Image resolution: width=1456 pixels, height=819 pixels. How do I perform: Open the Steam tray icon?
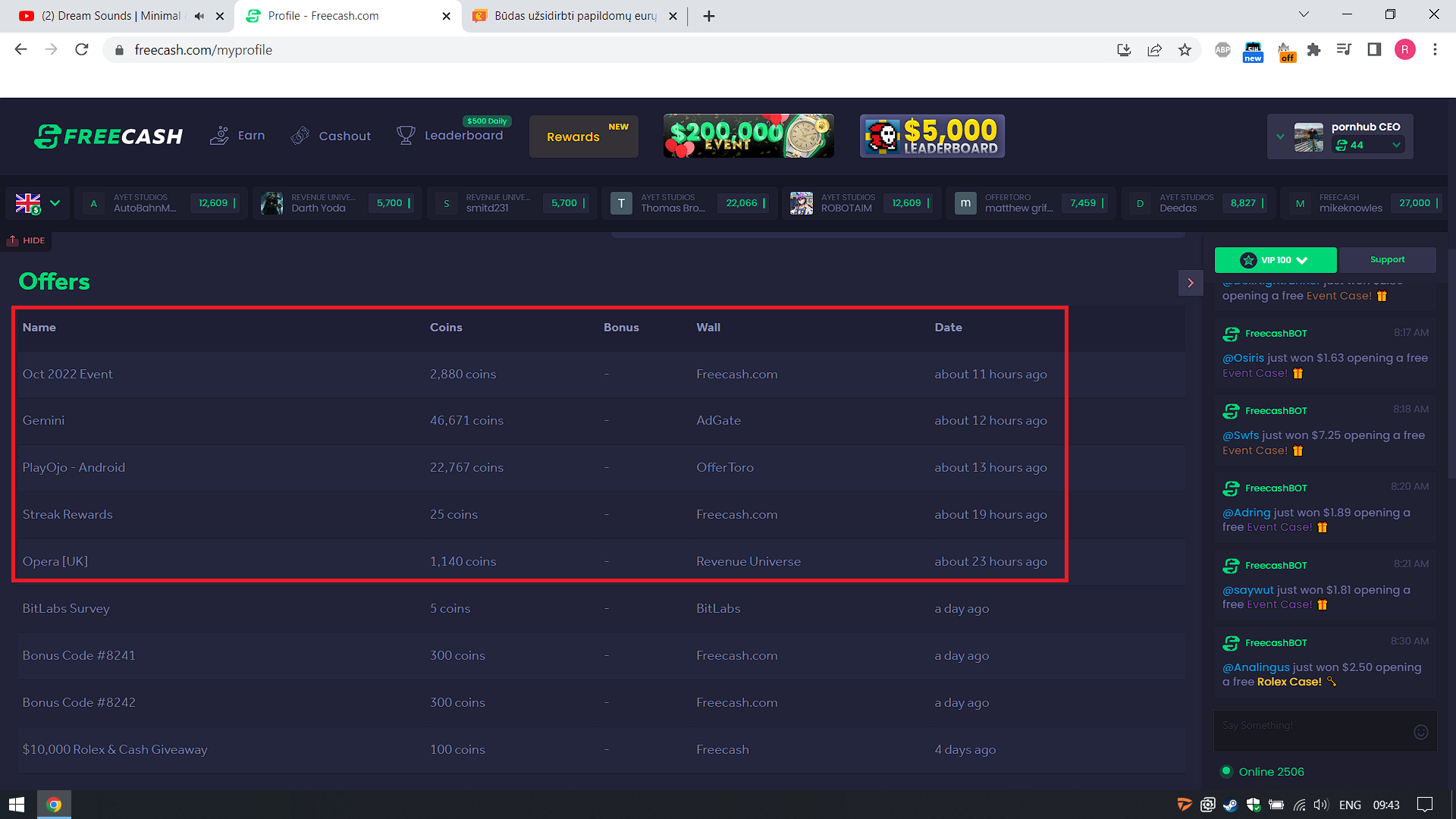[1230, 805]
